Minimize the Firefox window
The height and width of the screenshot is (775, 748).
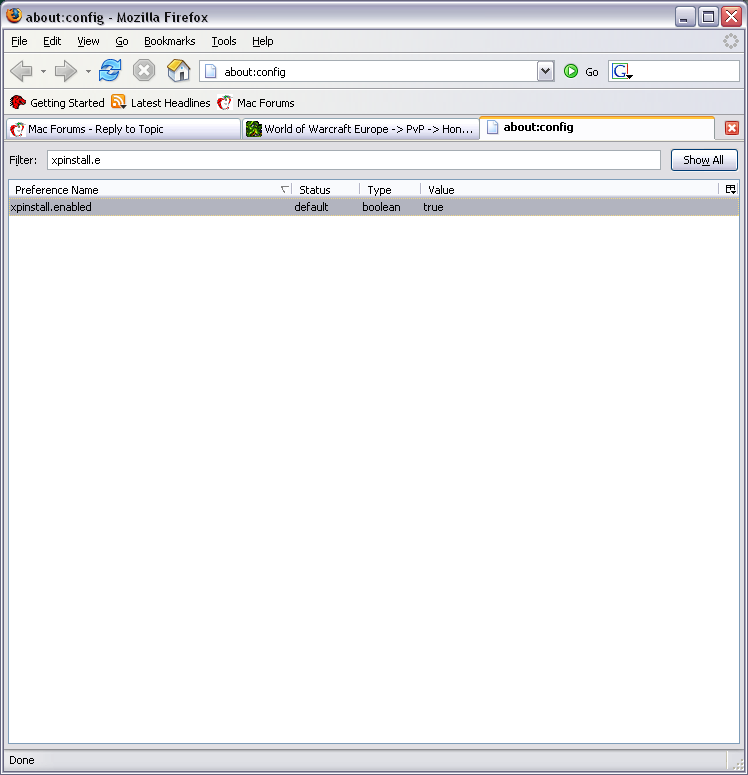tap(685, 17)
